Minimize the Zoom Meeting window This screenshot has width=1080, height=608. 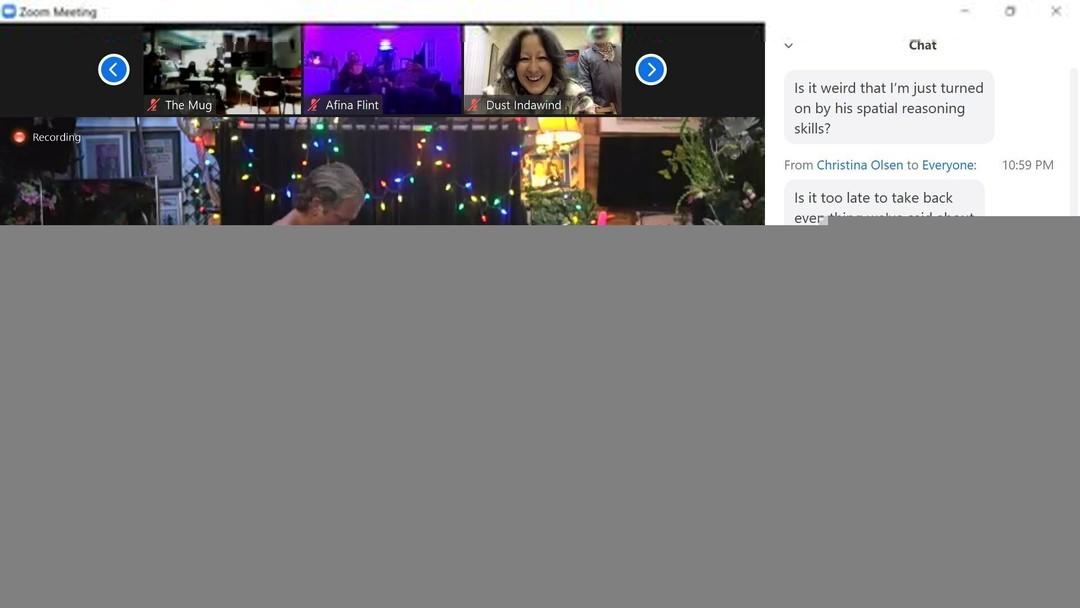click(x=964, y=12)
